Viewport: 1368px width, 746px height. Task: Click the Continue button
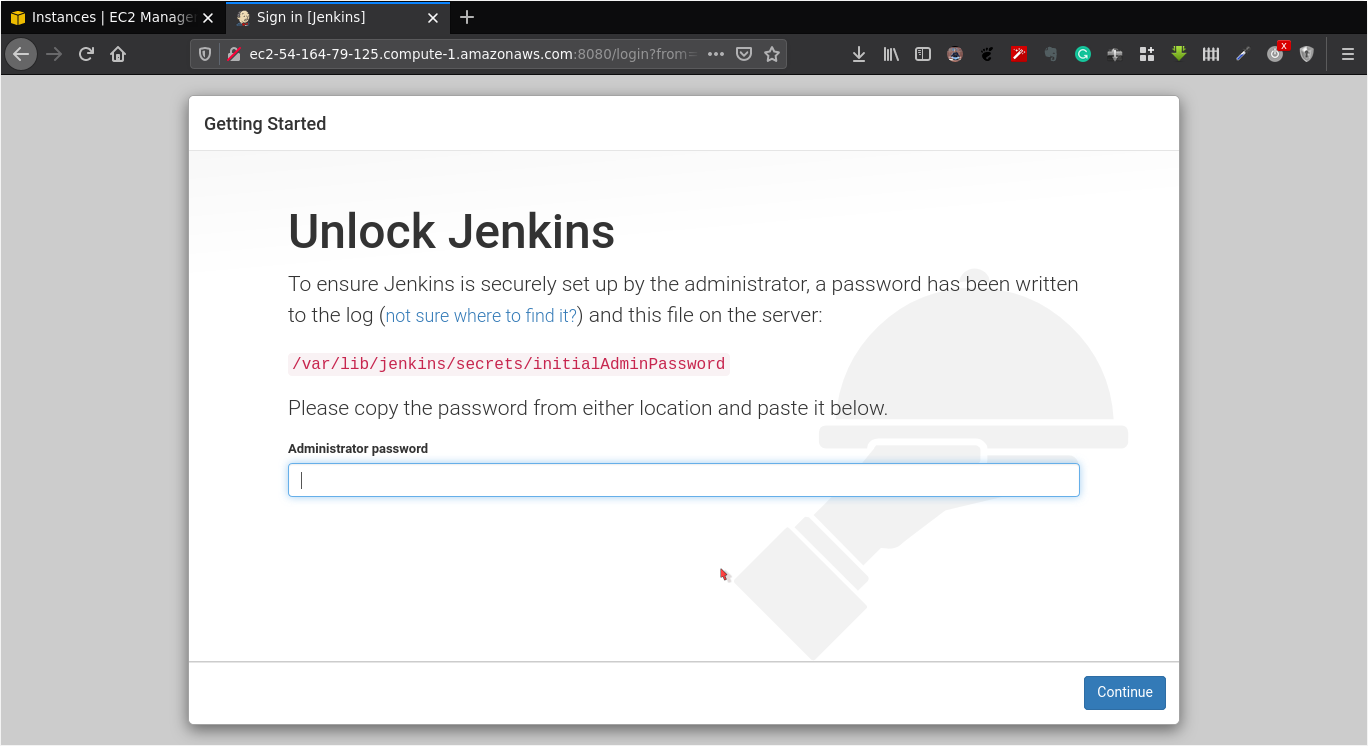click(x=1125, y=693)
